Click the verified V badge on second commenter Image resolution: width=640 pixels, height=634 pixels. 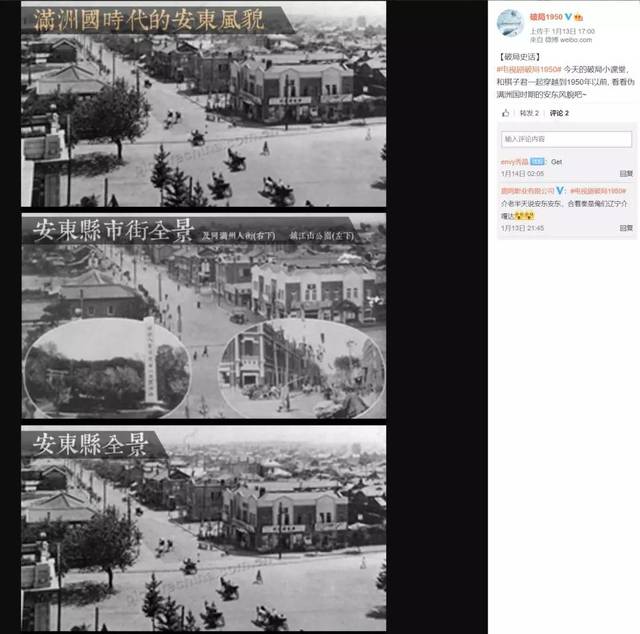point(560,191)
